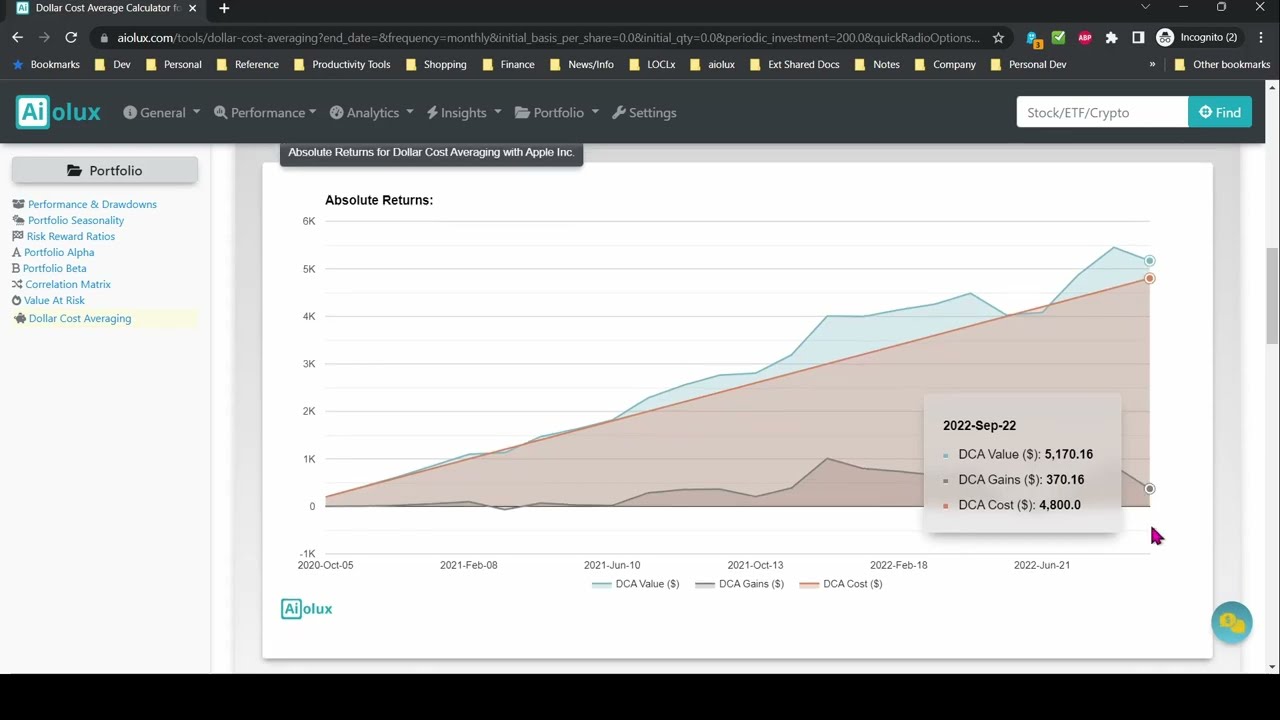
Task: Open the News/Info bookmarks folder
Action: (x=581, y=64)
